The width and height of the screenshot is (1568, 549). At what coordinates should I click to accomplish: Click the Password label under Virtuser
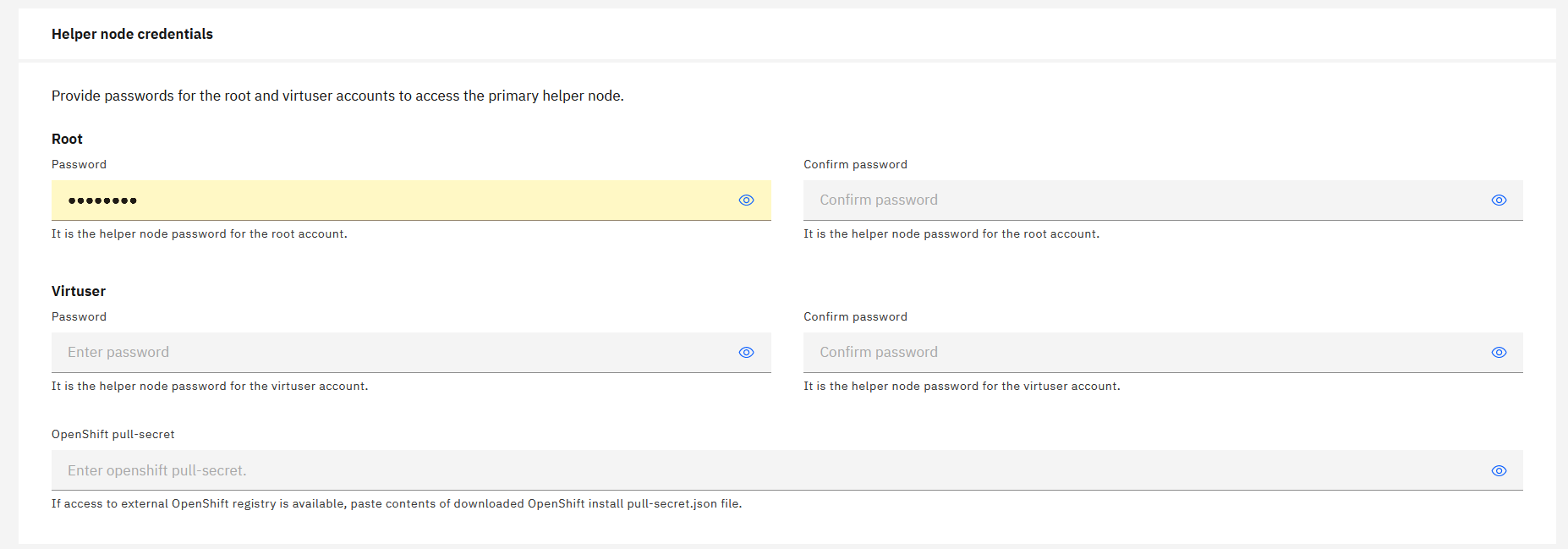tap(79, 317)
